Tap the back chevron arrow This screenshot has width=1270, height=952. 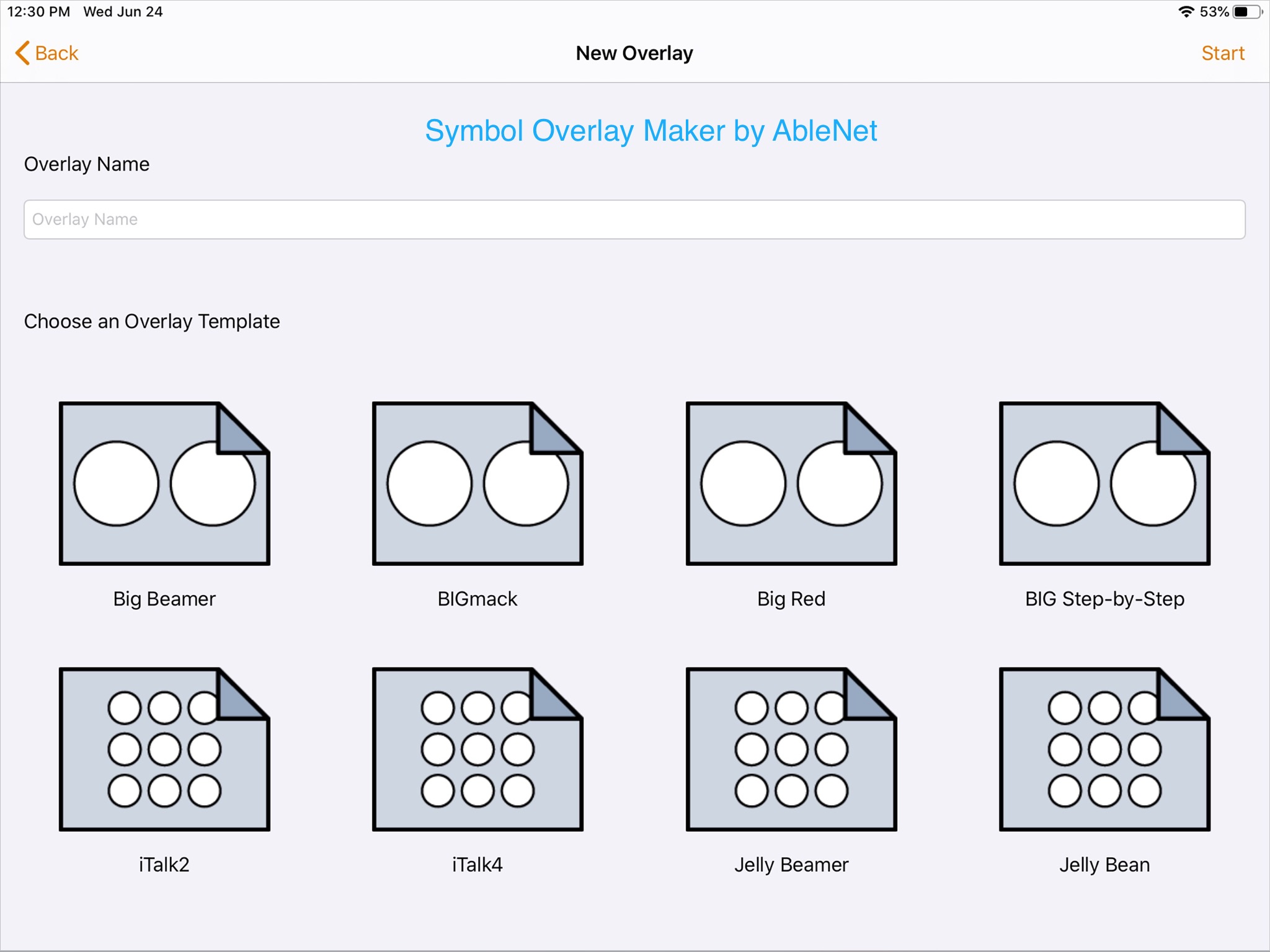click(x=22, y=53)
